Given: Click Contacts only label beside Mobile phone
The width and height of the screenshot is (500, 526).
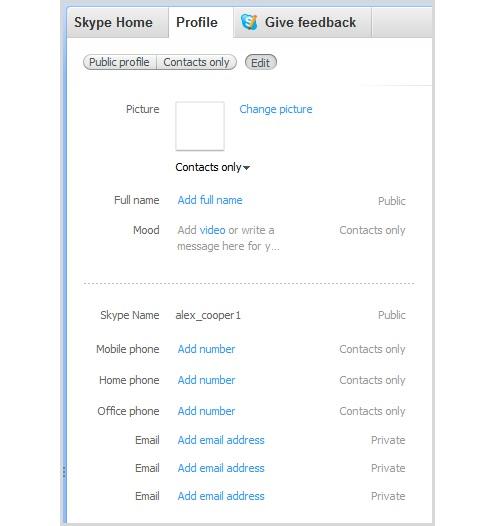Looking at the screenshot, I should 372,349.
